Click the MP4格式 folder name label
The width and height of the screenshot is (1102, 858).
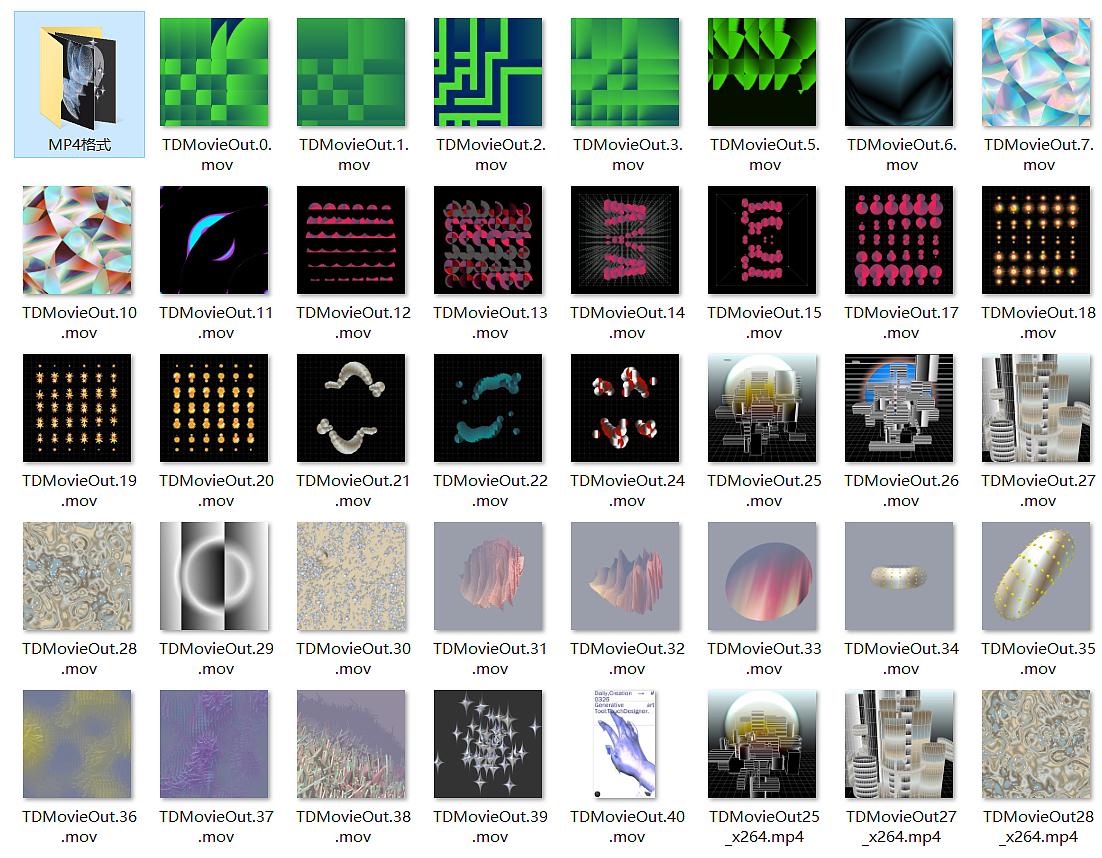[79, 145]
